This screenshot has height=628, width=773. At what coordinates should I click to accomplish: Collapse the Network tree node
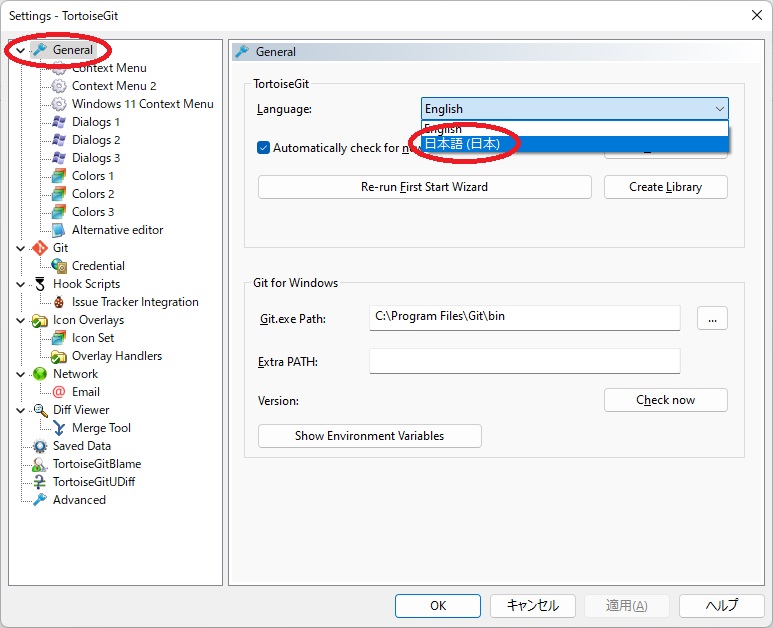(20, 374)
